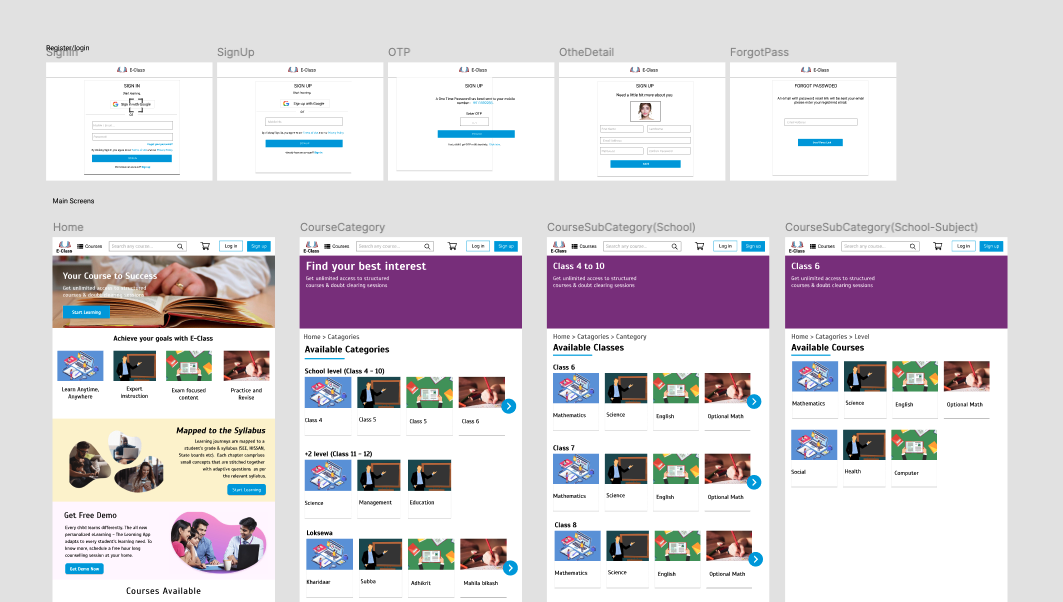Image resolution: width=1063 pixels, height=602 pixels.
Task: Click Start Learning on the Home hero banner
Action: 86,312
